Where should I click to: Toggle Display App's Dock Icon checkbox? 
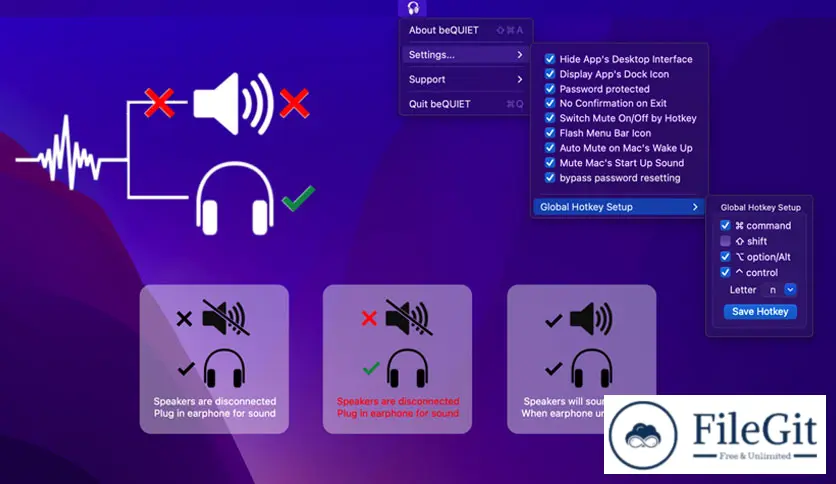point(550,74)
